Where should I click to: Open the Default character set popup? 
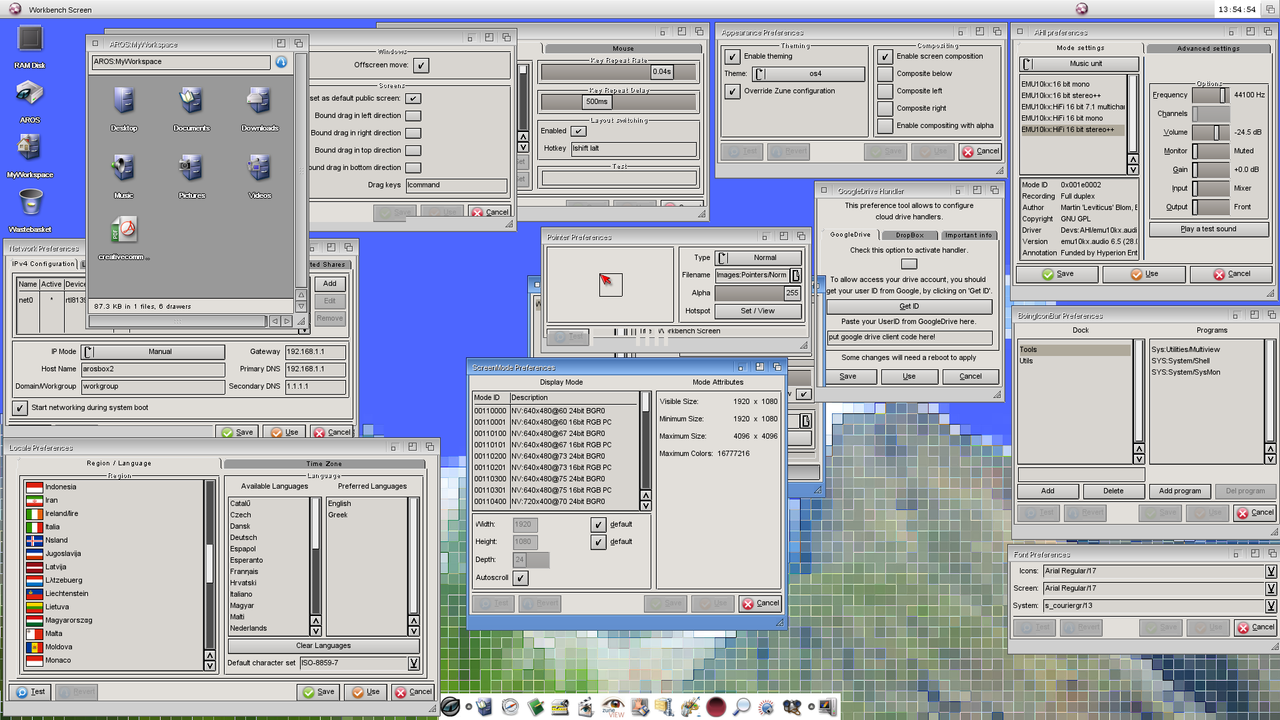(x=413, y=663)
